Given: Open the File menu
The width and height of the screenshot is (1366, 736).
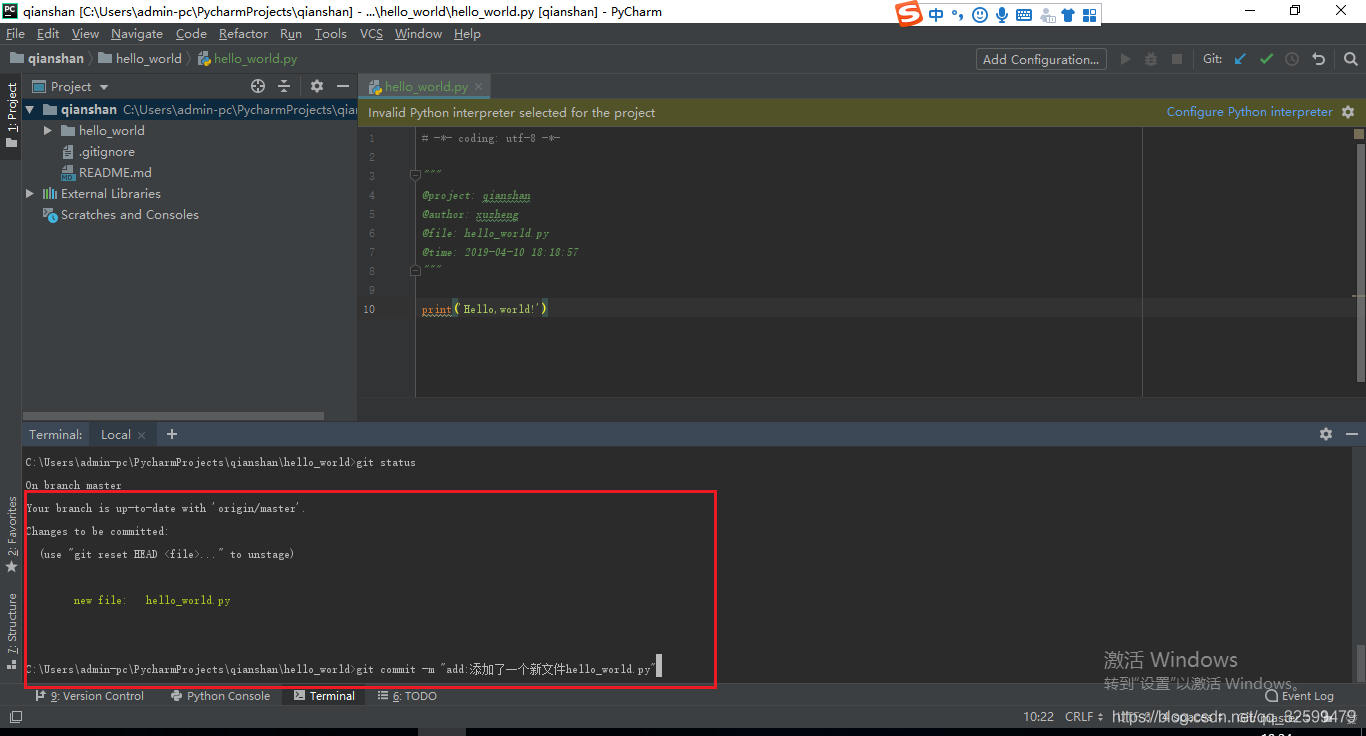Looking at the screenshot, I should (15, 34).
